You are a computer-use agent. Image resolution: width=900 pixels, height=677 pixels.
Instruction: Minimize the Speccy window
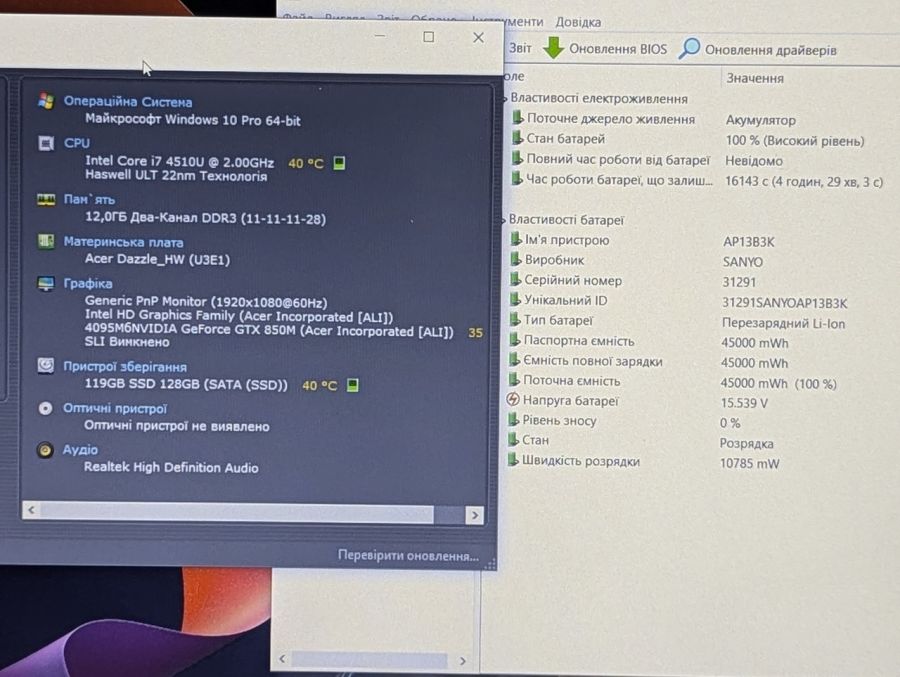pyautogui.click(x=380, y=36)
